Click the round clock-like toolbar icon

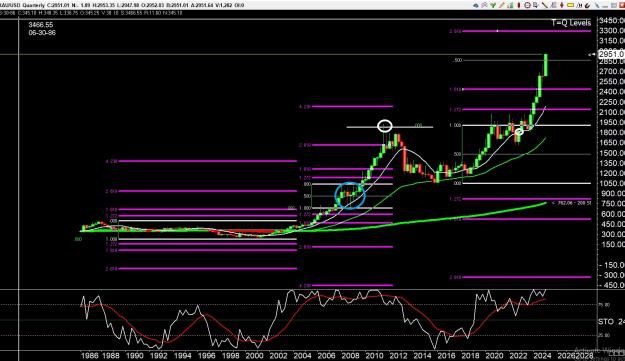pyautogui.click(x=527, y=5)
